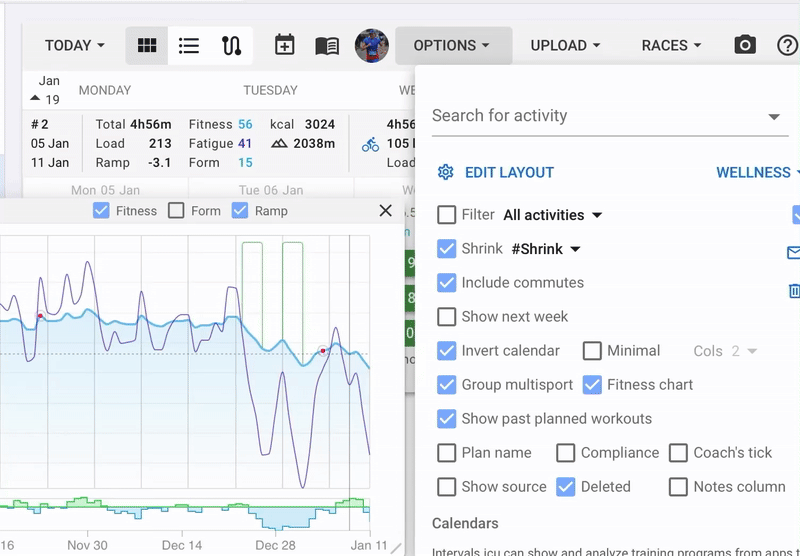
Task: Click the camera screenshot icon
Action: click(745, 45)
